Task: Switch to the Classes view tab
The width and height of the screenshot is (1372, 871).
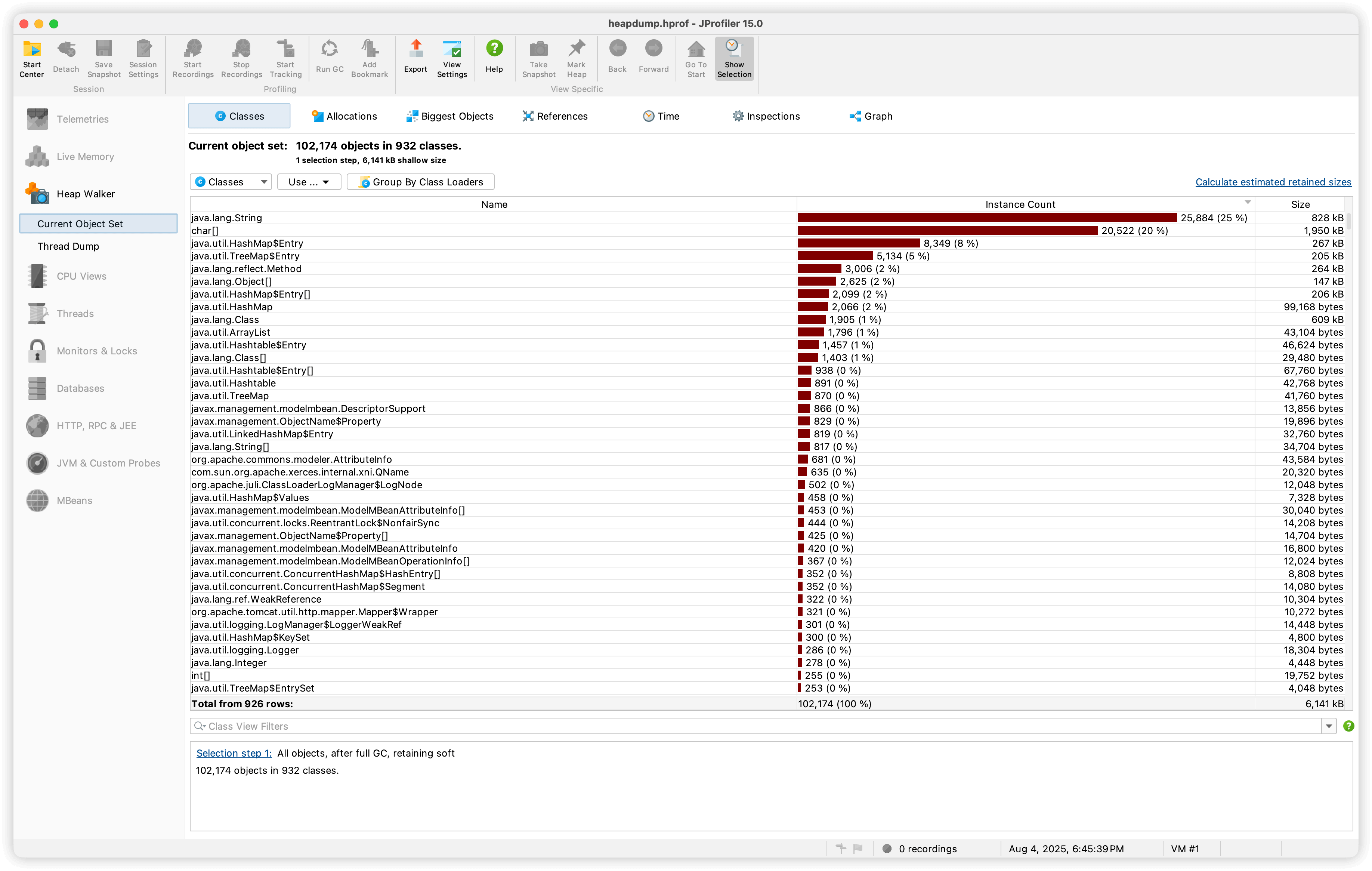Action: (239, 116)
